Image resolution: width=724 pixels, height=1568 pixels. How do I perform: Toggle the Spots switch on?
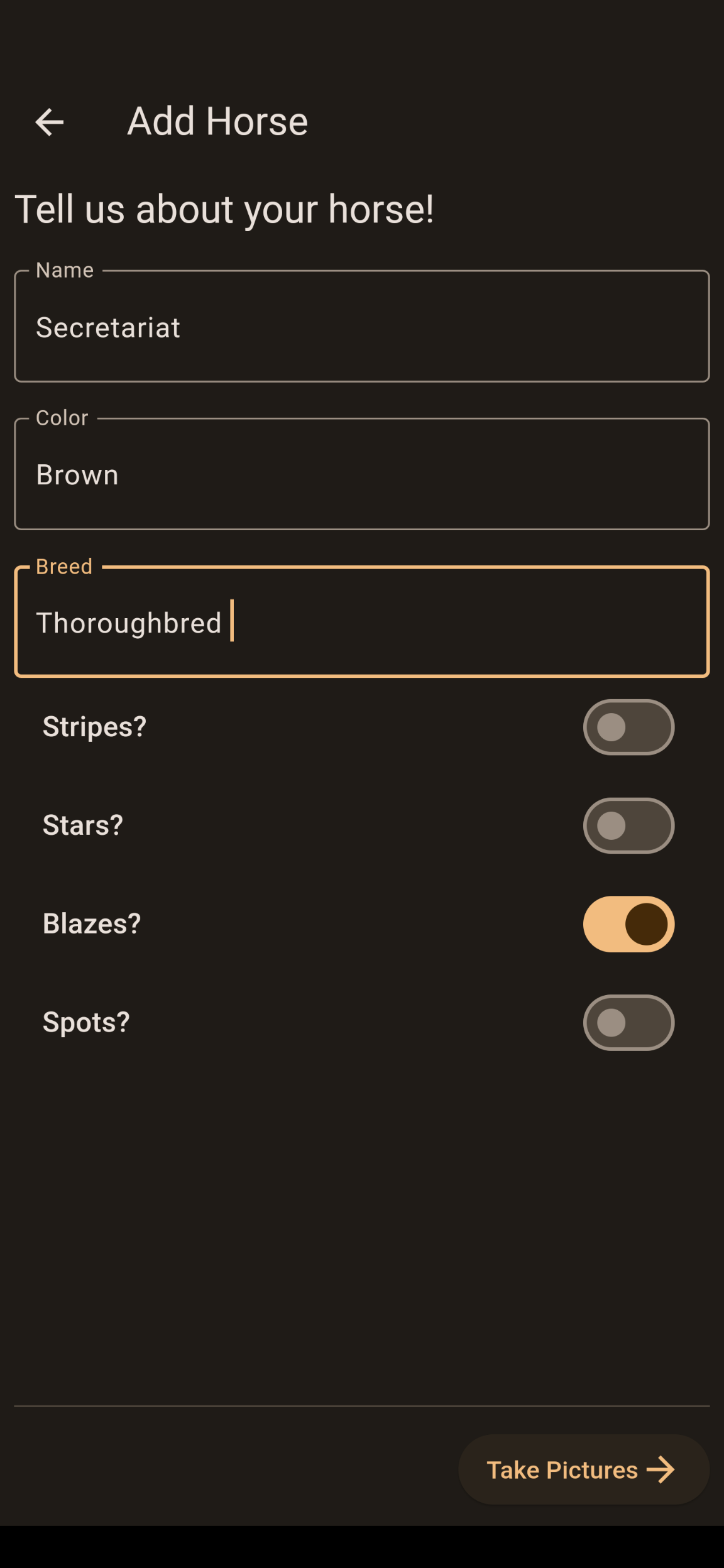point(628,1023)
